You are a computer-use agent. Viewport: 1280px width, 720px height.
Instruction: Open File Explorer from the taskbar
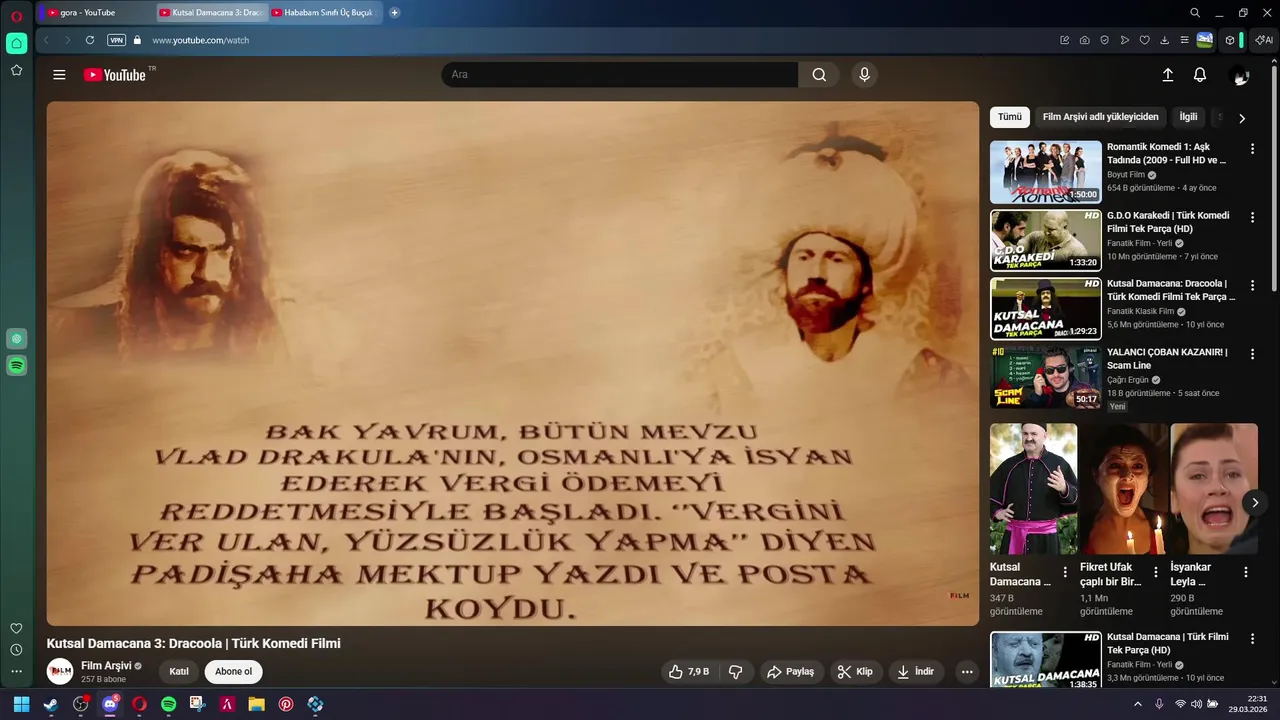pos(257,704)
